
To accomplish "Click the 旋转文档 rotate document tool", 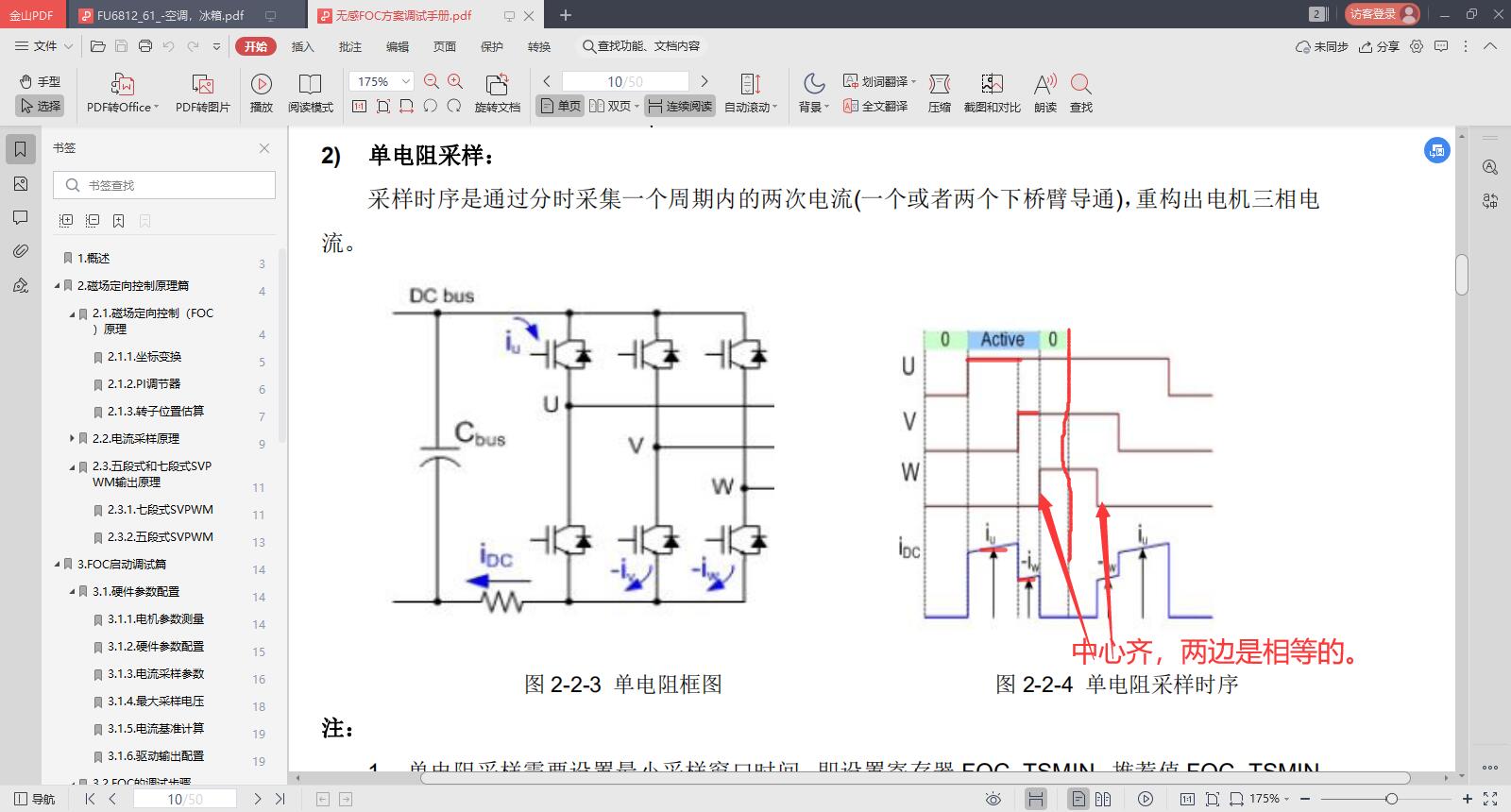I will pyautogui.click(x=497, y=93).
